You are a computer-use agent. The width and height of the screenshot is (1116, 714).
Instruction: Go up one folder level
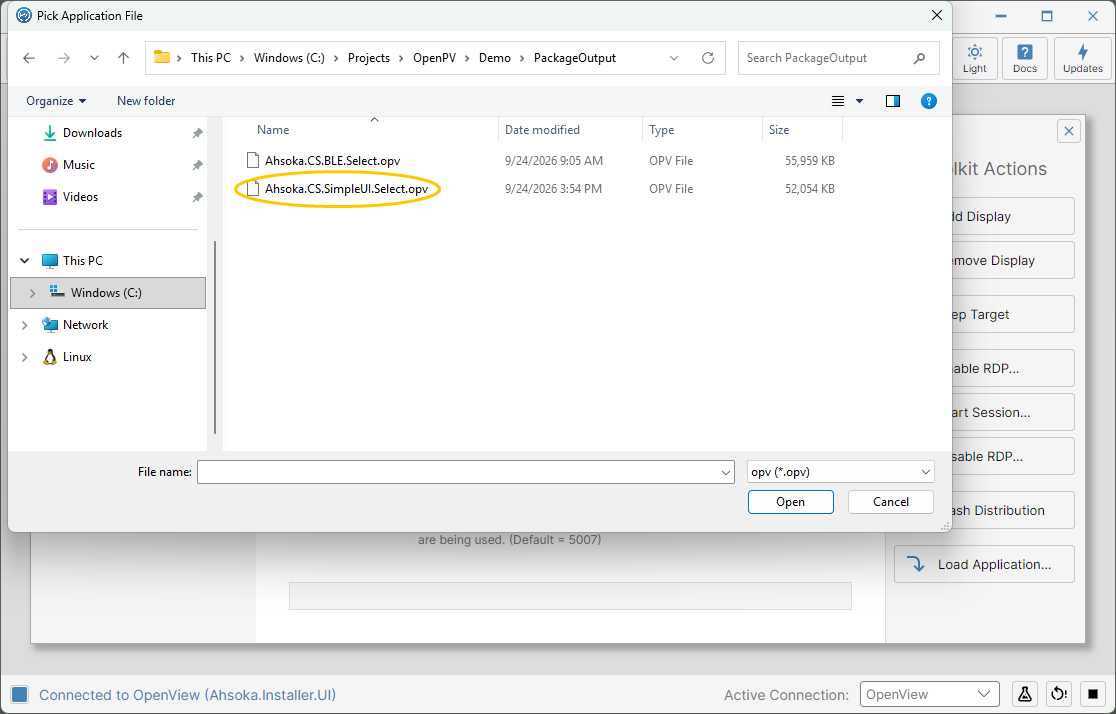pyautogui.click(x=123, y=58)
